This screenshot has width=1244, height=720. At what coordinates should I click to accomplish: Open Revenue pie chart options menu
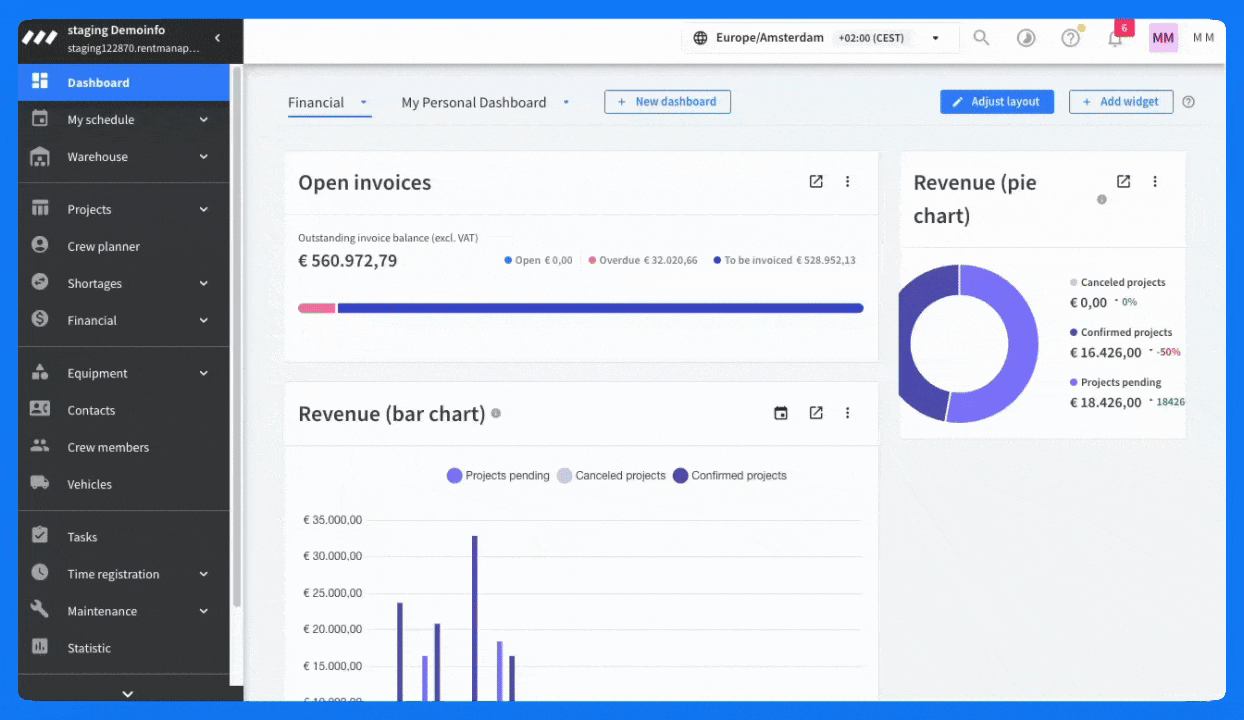pyautogui.click(x=1155, y=182)
